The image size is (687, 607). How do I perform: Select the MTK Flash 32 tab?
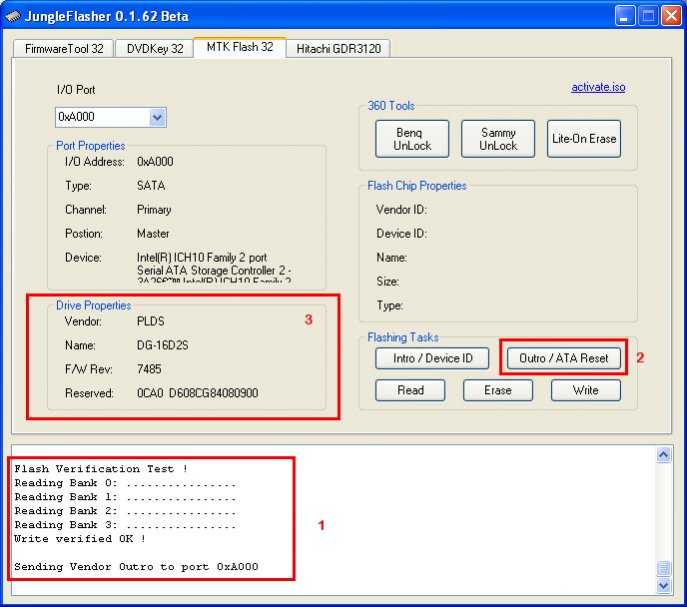[x=240, y=47]
